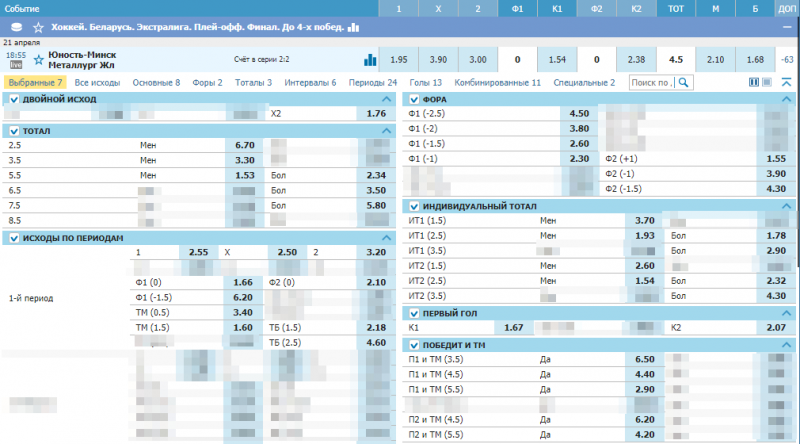Select odds 1.95 for home win
Viewport: 800px width, 444px height.
pyautogui.click(x=399, y=60)
